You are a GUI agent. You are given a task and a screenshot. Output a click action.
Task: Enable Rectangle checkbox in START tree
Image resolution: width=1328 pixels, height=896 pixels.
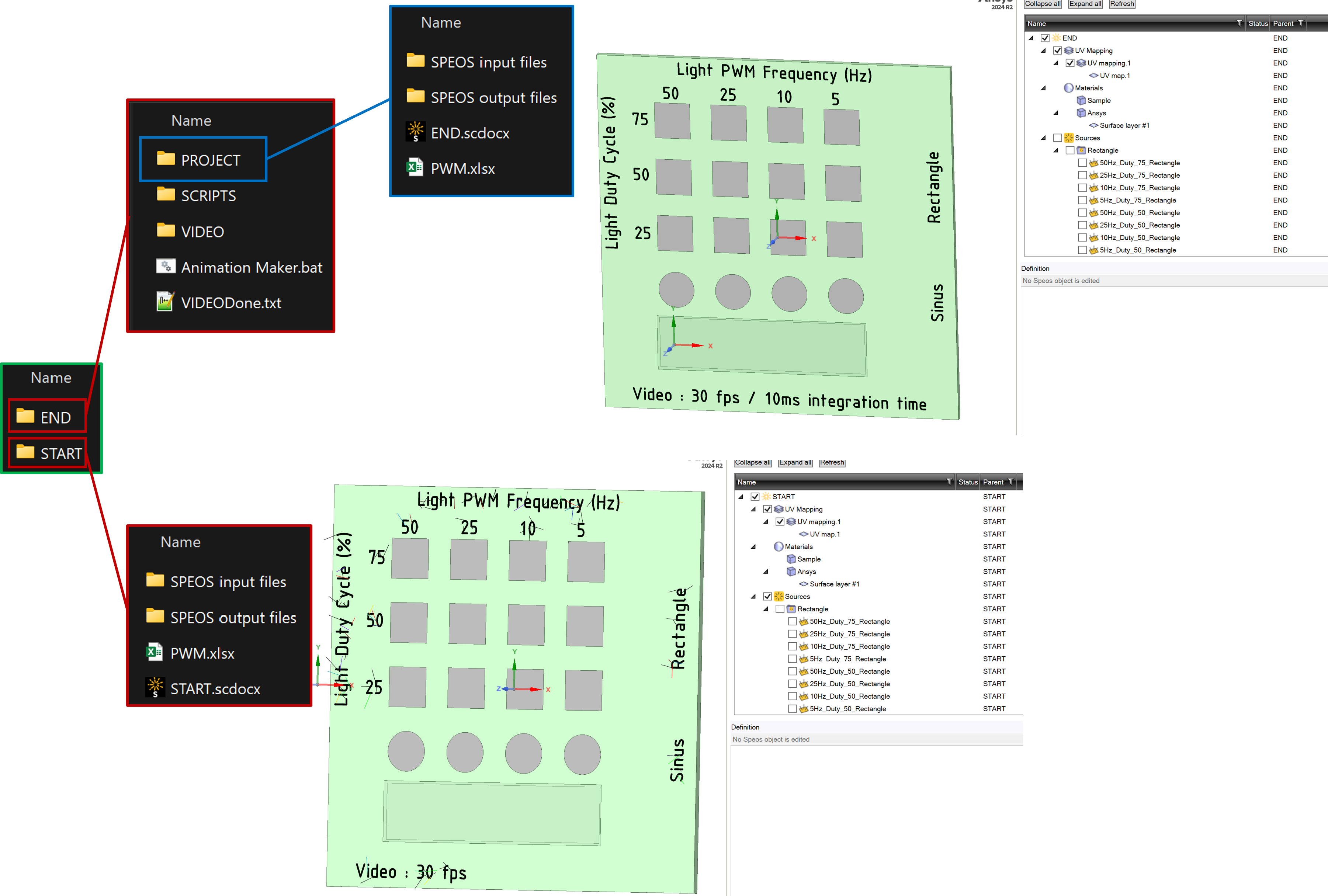pyautogui.click(x=780, y=609)
